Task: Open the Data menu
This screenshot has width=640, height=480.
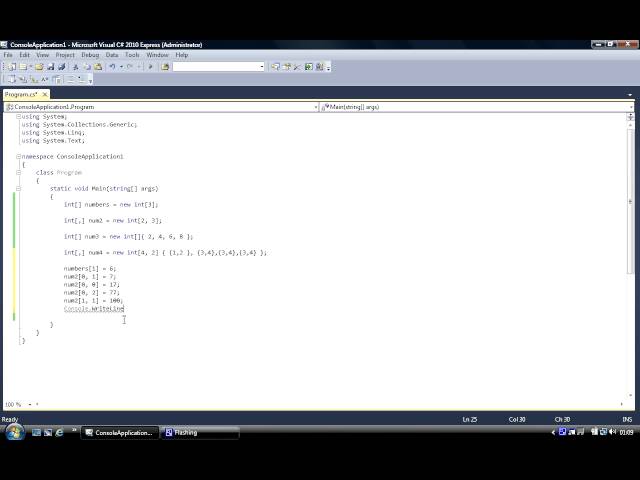Action: [112, 55]
